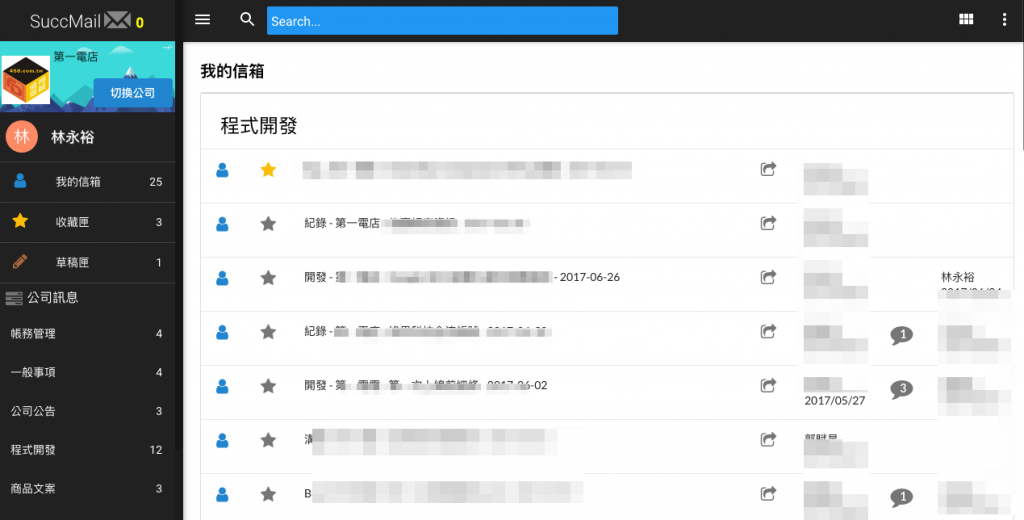Click person icon of 紀錄 - 第一電店 row

pyautogui.click(x=222, y=224)
